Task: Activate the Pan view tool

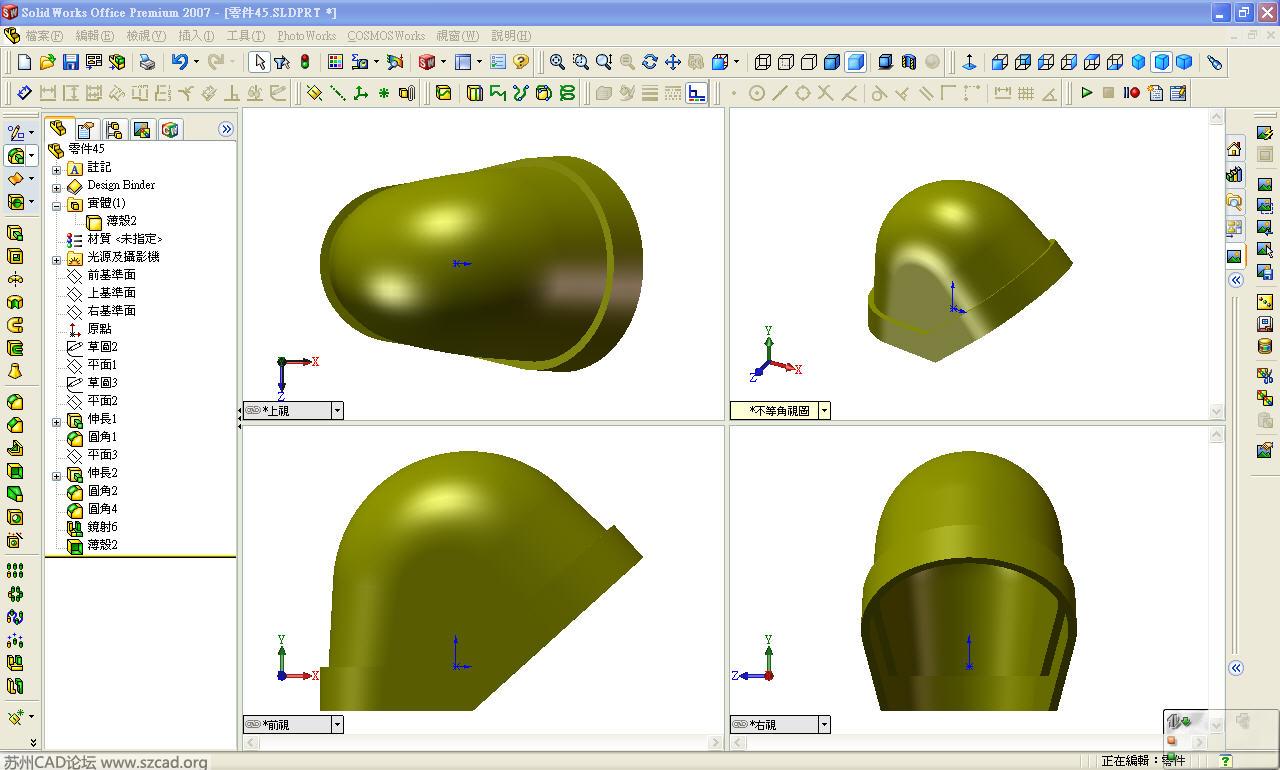Action: point(673,62)
